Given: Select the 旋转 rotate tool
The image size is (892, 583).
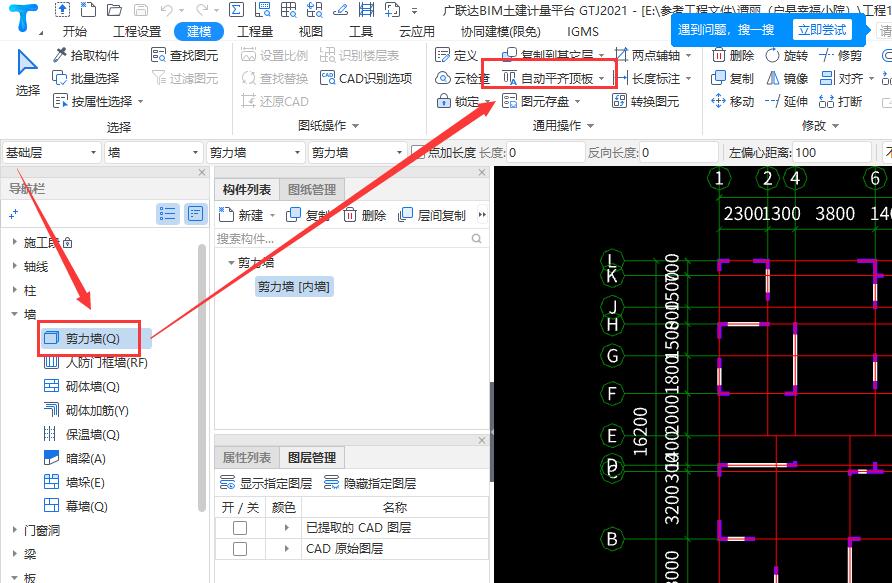Looking at the screenshot, I should point(787,55).
